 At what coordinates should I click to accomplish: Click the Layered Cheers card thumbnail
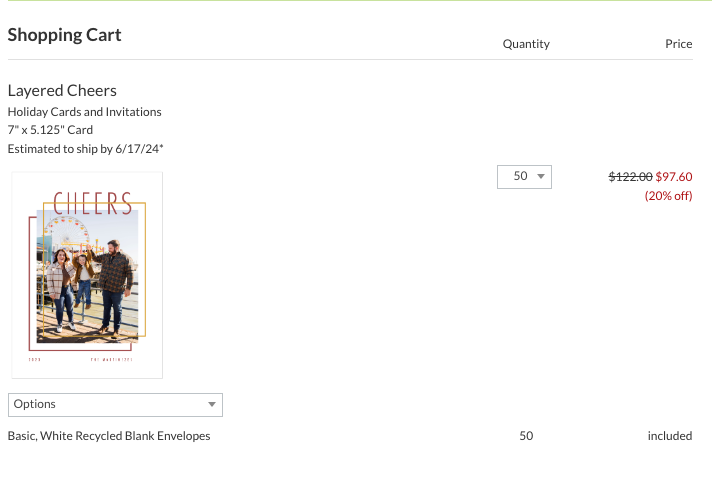(87, 275)
